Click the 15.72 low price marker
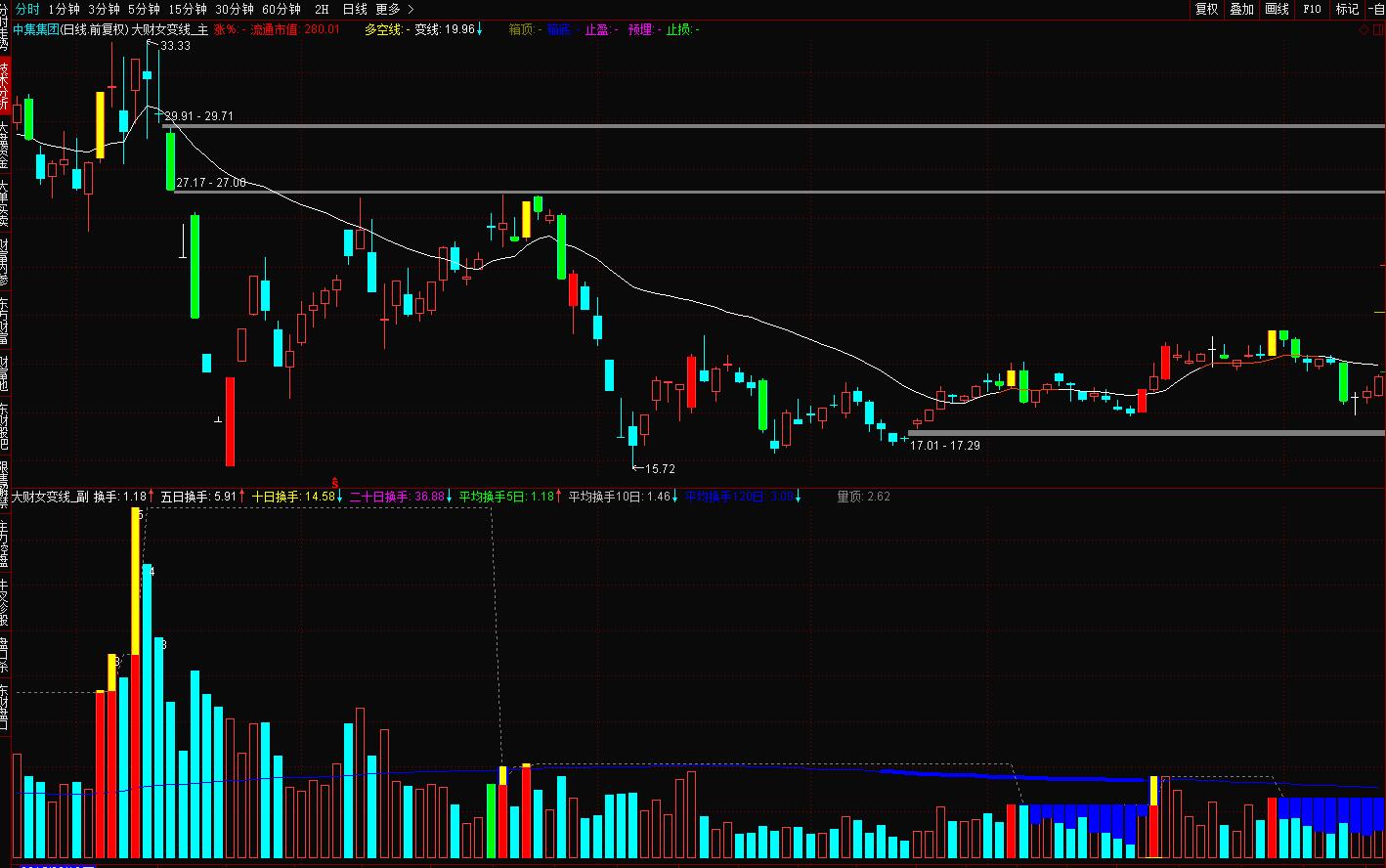1386x868 pixels. point(660,469)
